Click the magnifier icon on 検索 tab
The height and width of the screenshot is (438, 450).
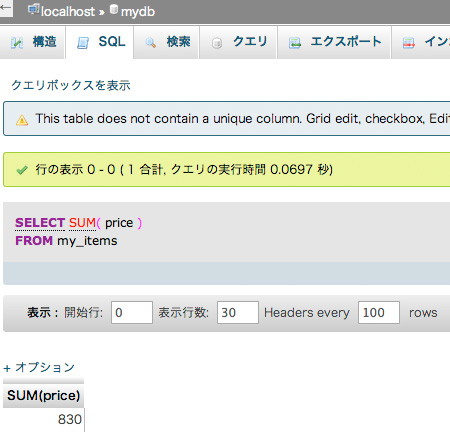[150, 43]
